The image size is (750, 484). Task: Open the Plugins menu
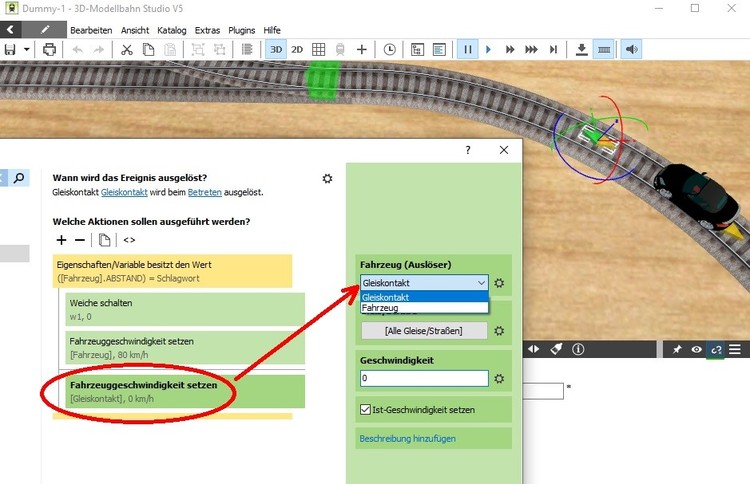242,30
